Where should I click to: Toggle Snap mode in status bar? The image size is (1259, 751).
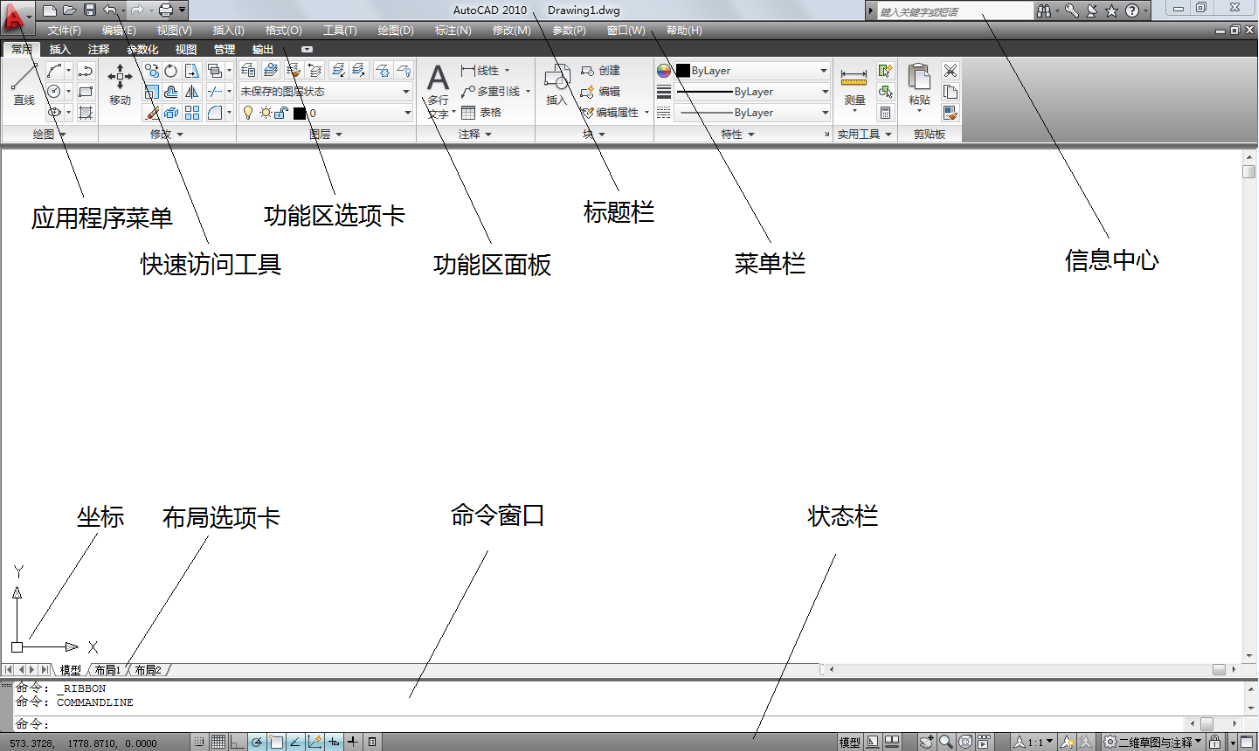[199, 742]
